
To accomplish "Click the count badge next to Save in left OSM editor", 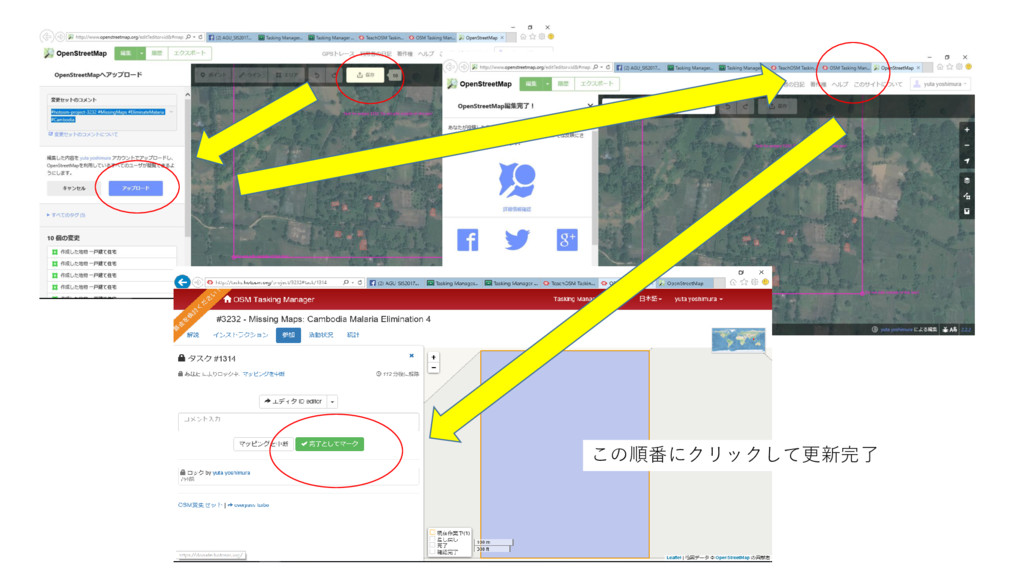I will click(x=396, y=75).
